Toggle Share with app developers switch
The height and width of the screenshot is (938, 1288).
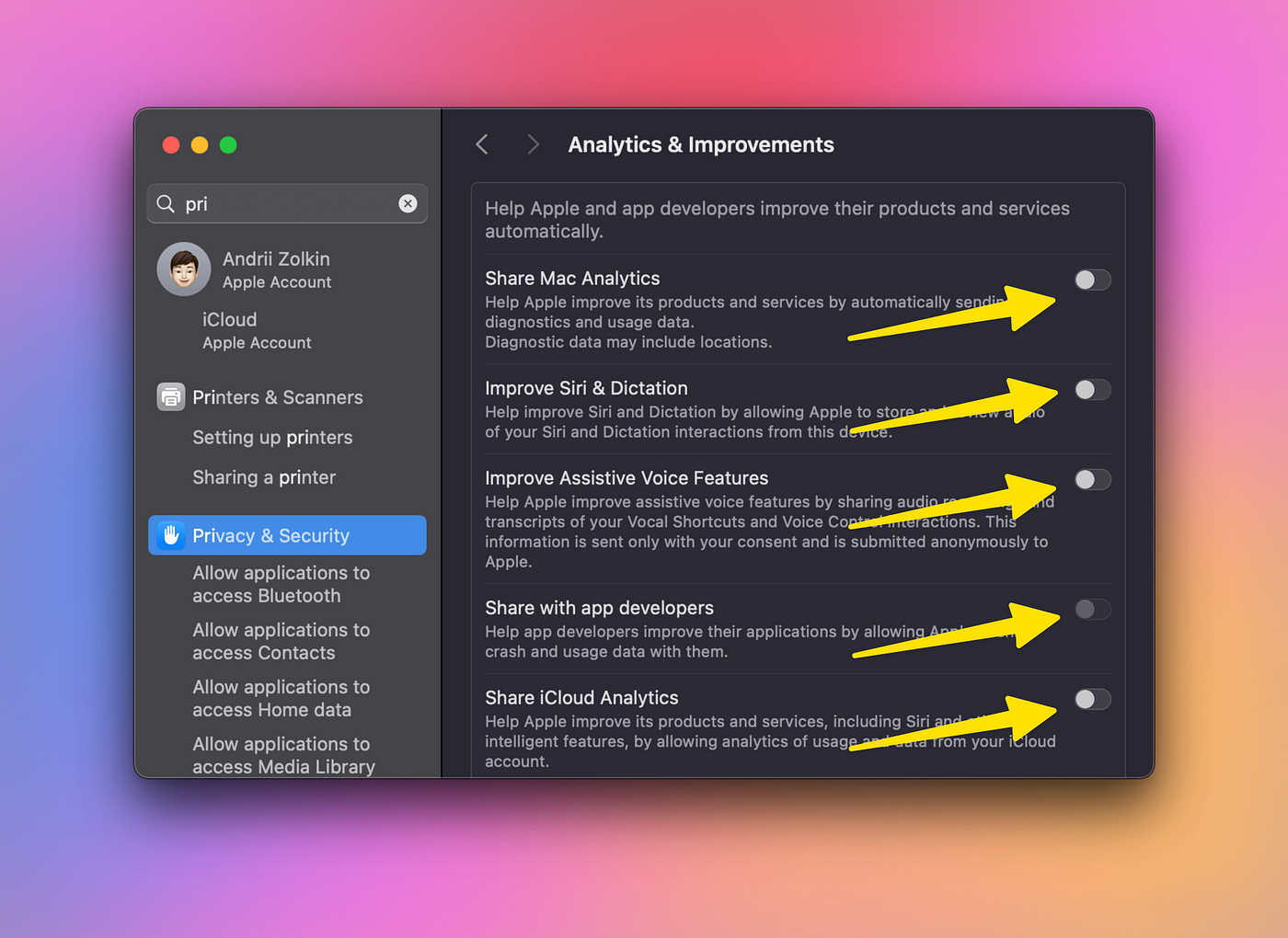pos(1093,609)
